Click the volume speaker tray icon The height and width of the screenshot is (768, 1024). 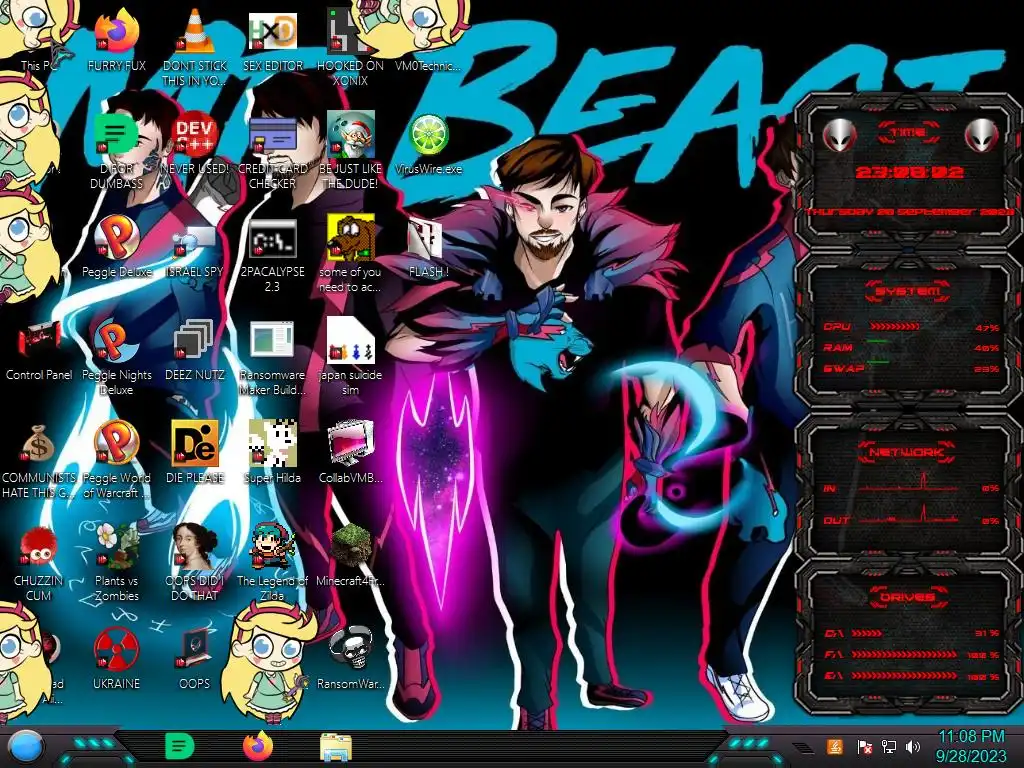pyautogui.click(x=913, y=746)
